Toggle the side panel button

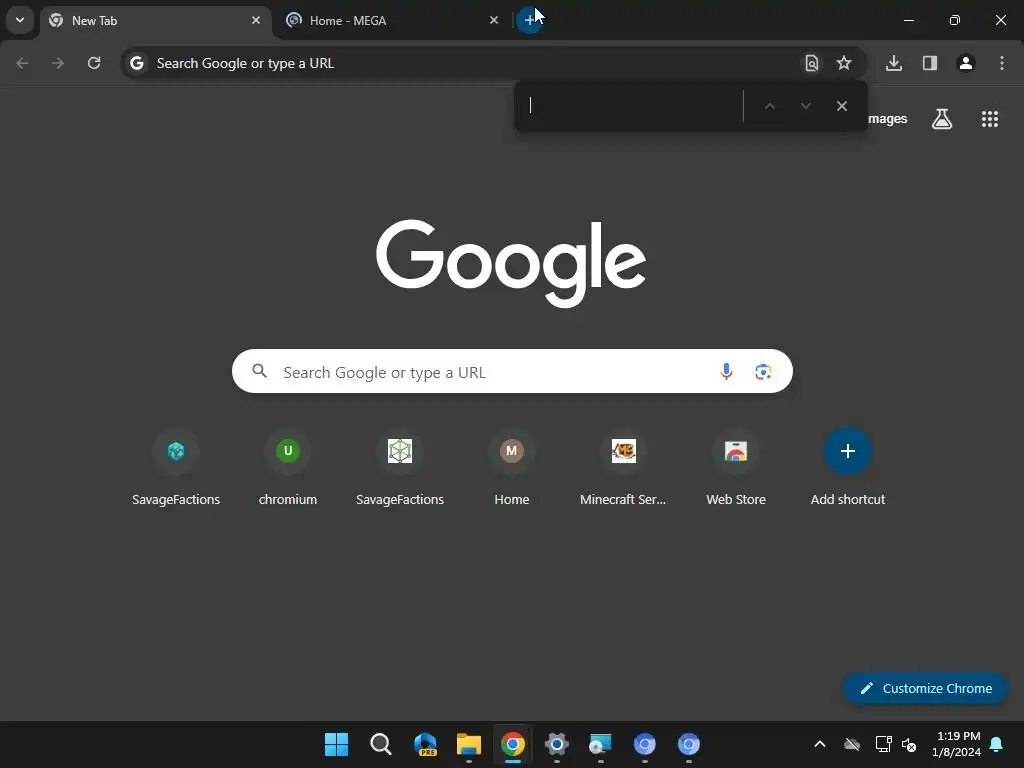(x=930, y=63)
